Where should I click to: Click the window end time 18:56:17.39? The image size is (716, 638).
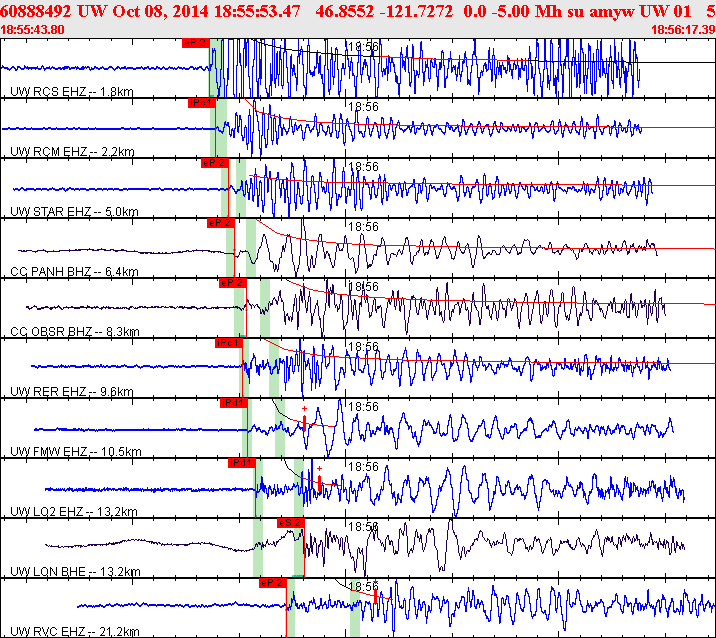point(683,30)
